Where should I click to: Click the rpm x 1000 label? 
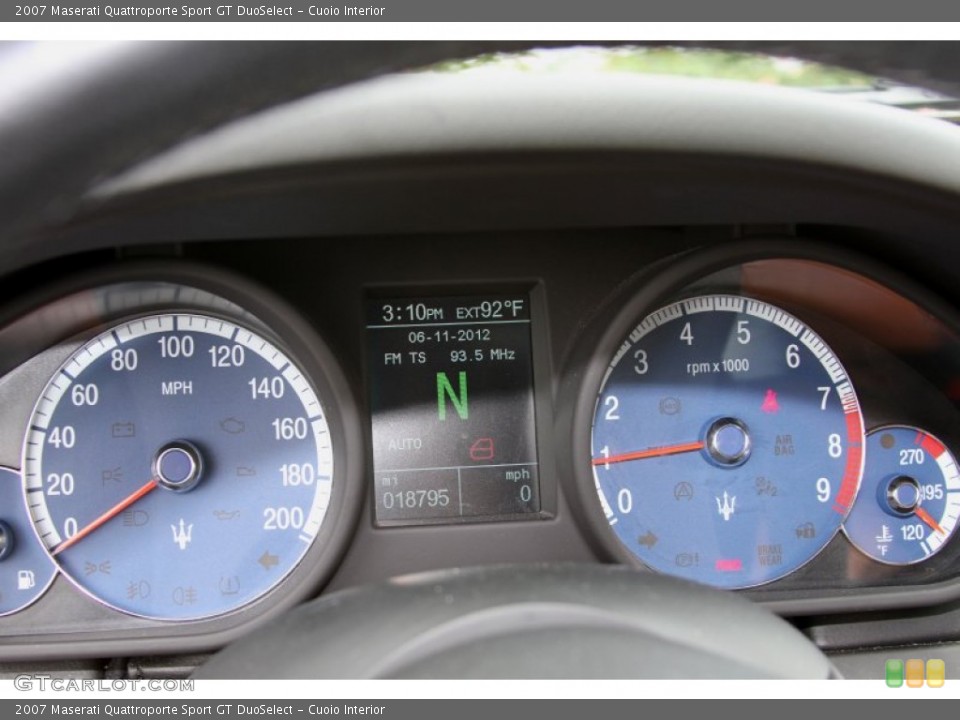pos(718,367)
